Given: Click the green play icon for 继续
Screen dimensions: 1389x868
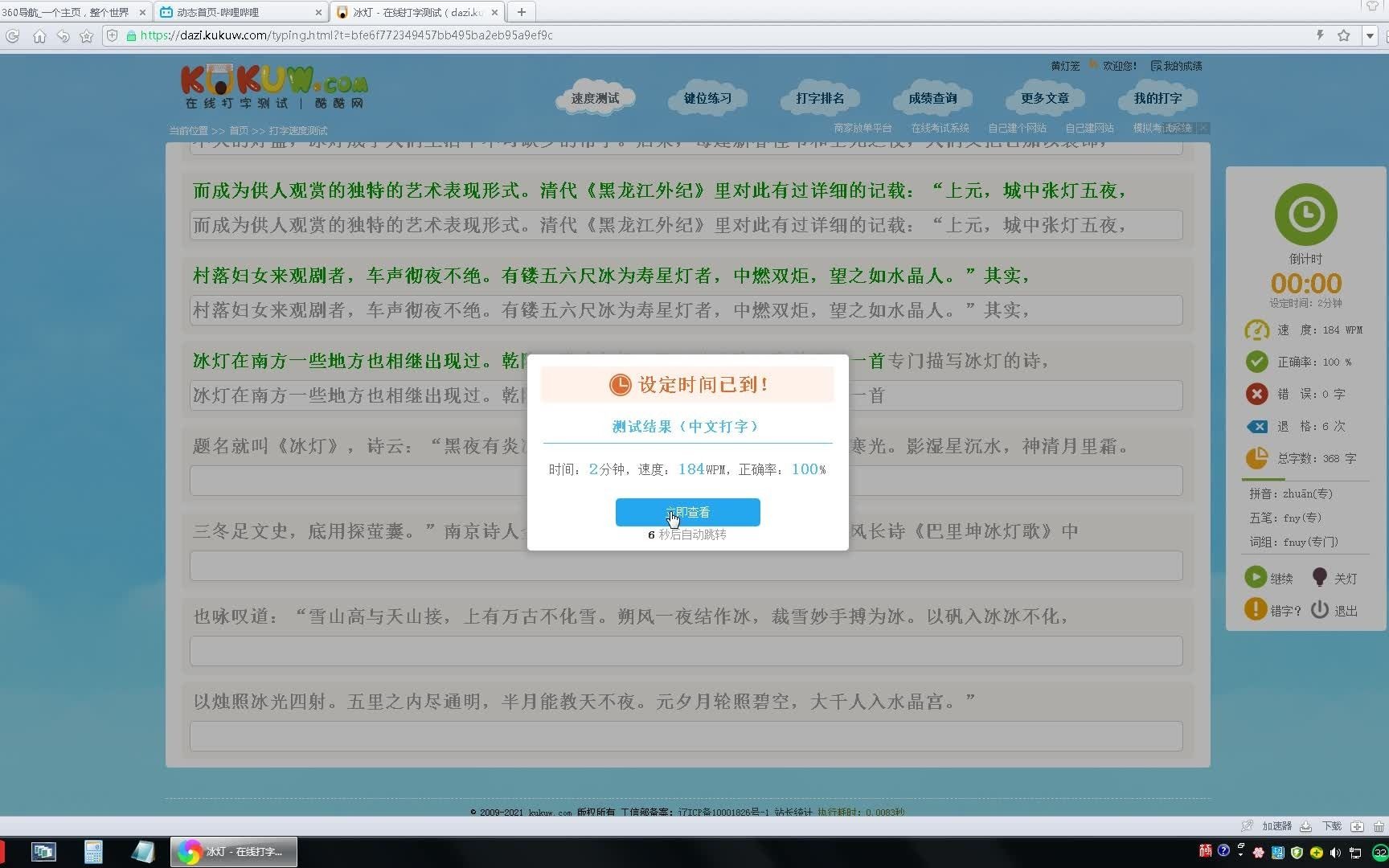Looking at the screenshot, I should pos(1255,577).
